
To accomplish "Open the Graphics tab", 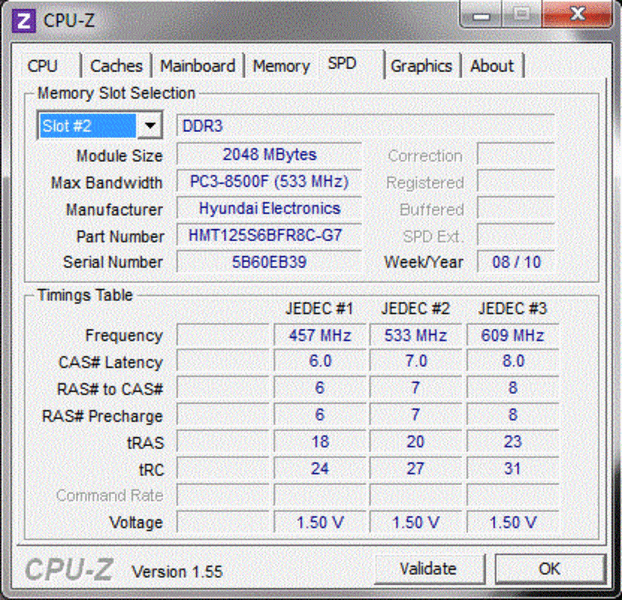I will pyautogui.click(x=421, y=66).
